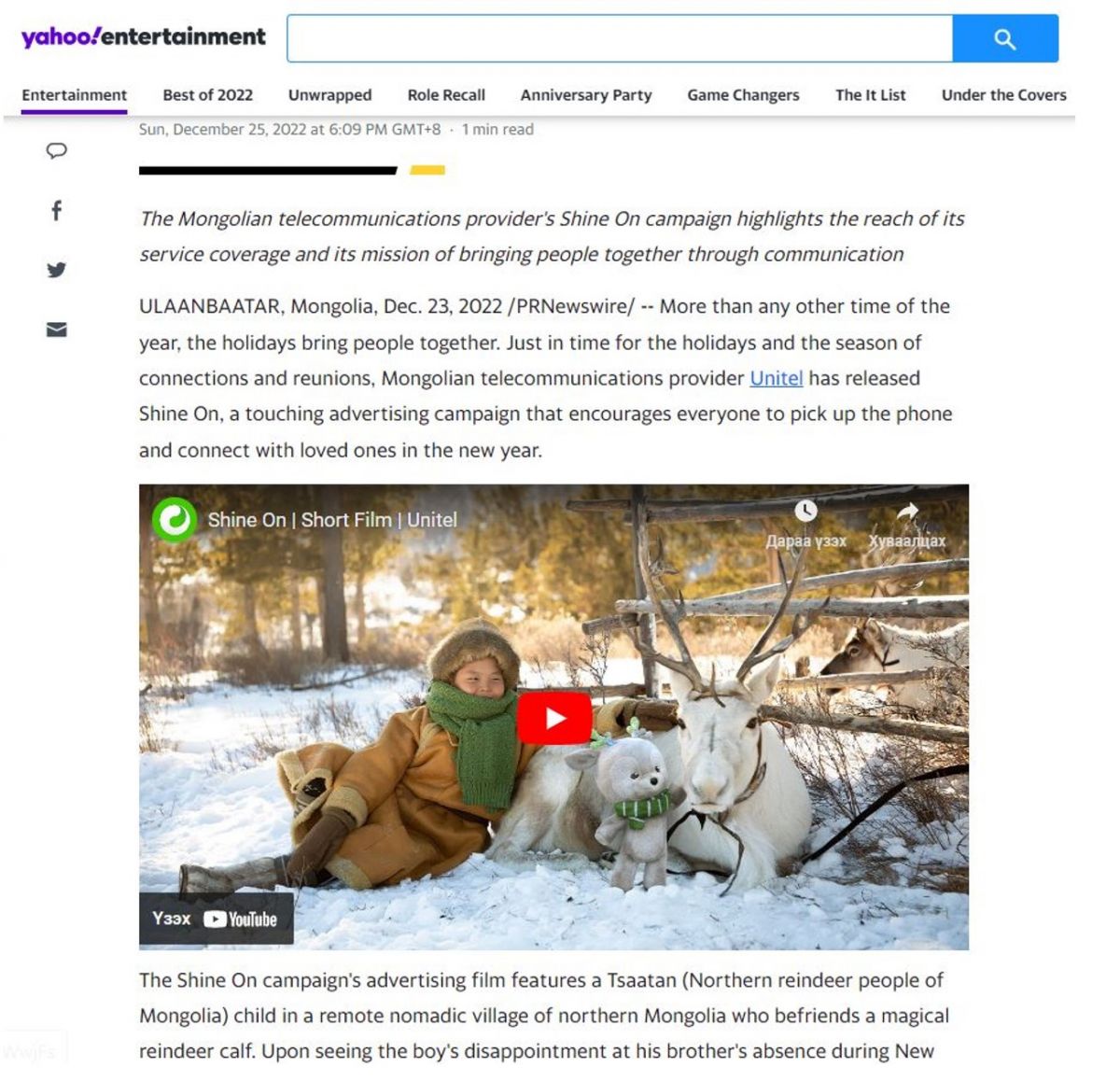
Task: Play the Shine On YouTube video
Action: pyautogui.click(x=554, y=718)
